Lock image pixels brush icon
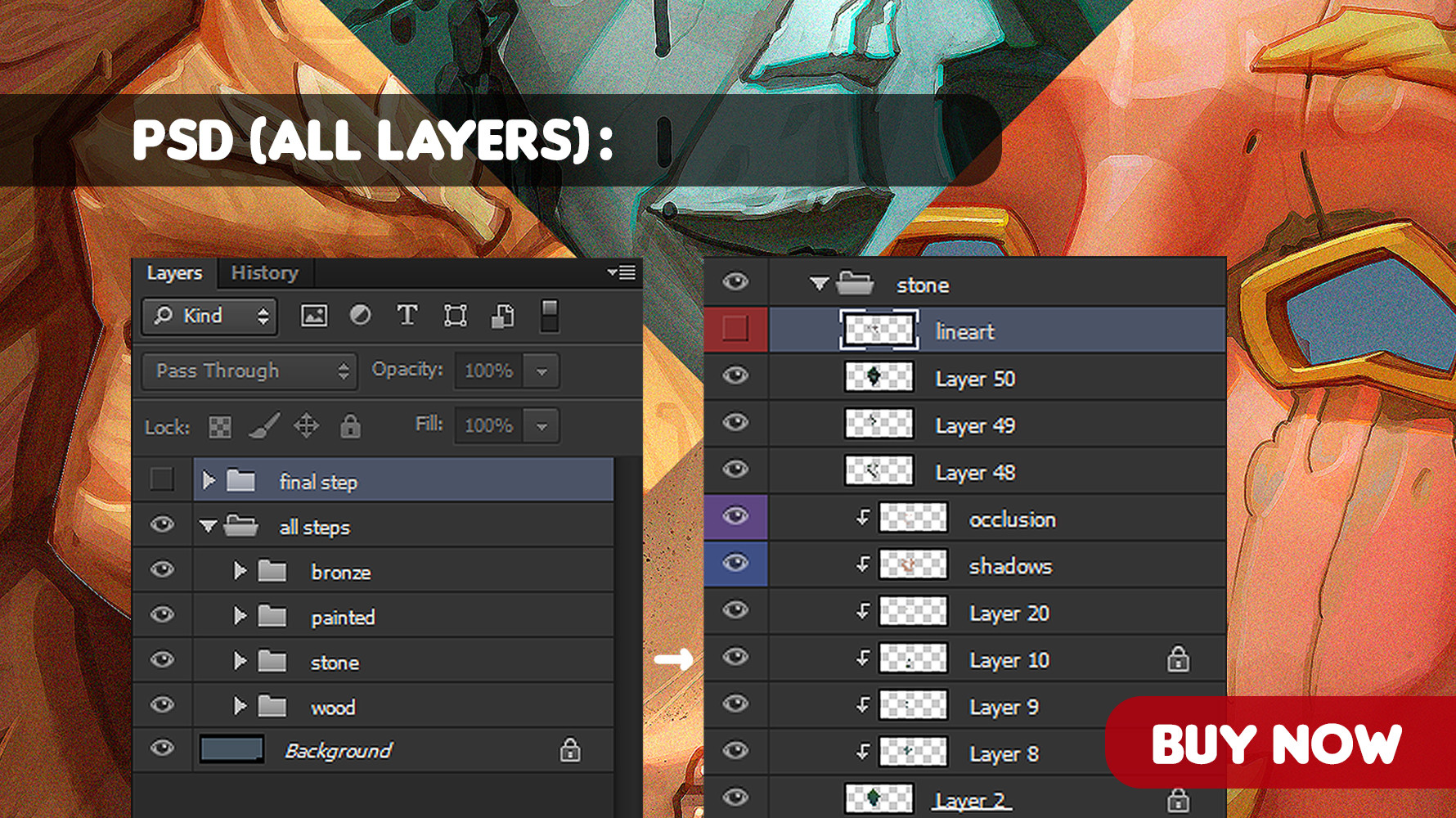Screen dimensions: 1456x818 point(264,425)
